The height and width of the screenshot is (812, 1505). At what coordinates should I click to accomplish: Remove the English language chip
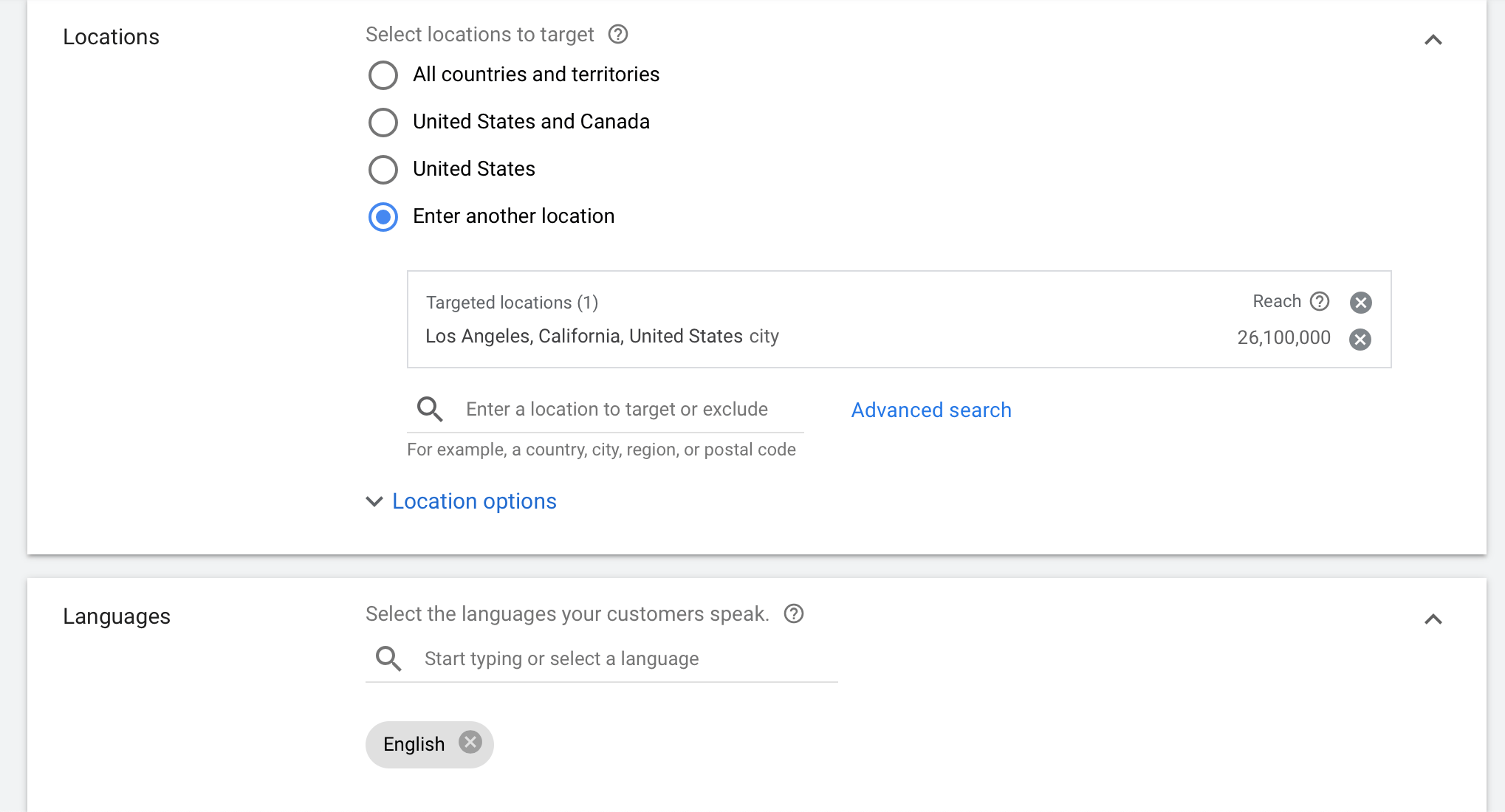pyautogui.click(x=470, y=743)
